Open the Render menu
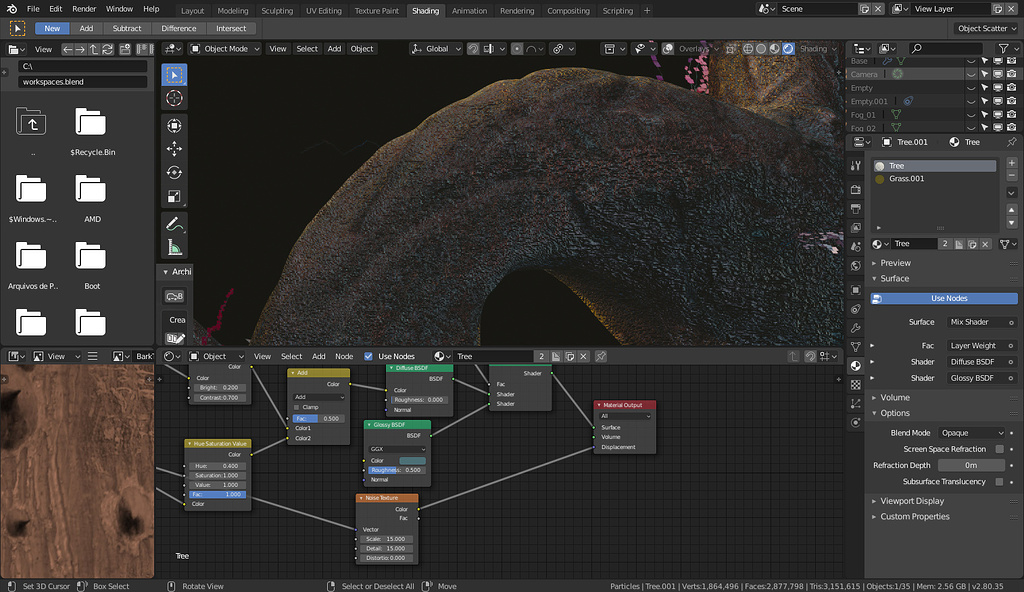This screenshot has width=1024, height=592. (84, 9)
